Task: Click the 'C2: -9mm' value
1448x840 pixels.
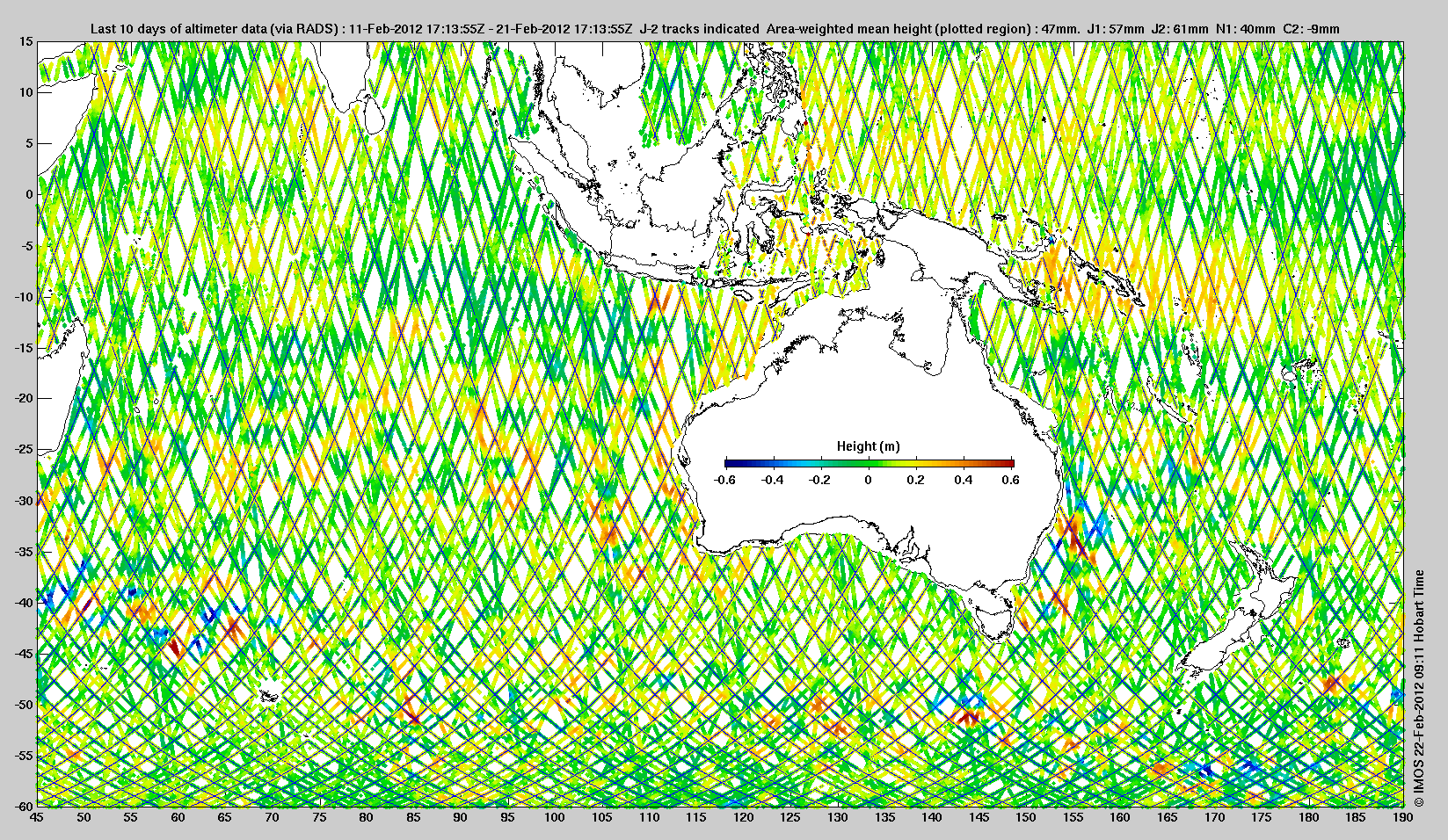Action: click(1312, 29)
